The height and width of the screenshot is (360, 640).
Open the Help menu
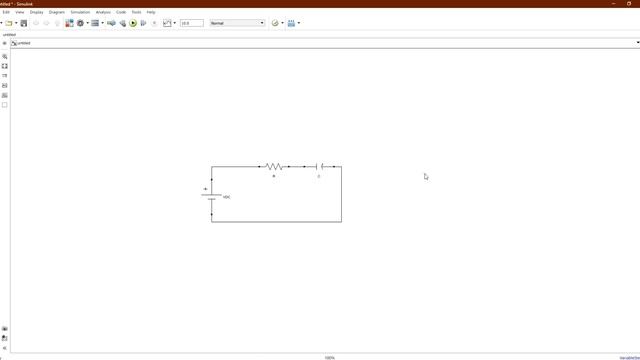coord(151,12)
